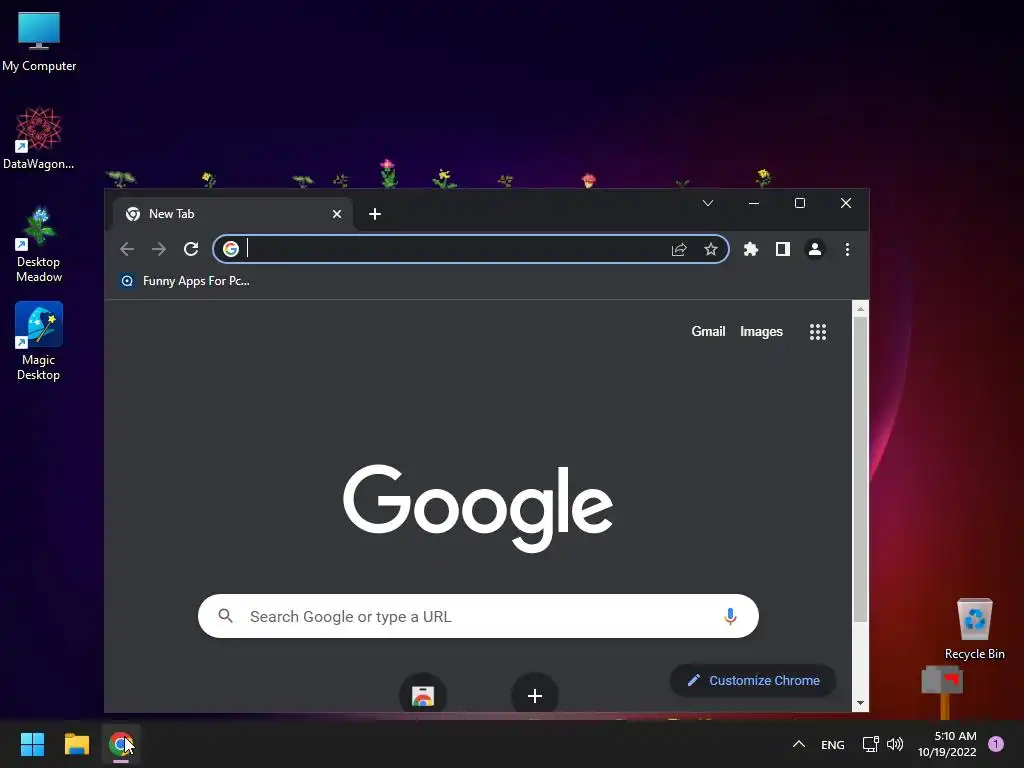Open the Chrome profile avatar icon
1024x768 pixels.
pyautogui.click(x=815, y=249)
